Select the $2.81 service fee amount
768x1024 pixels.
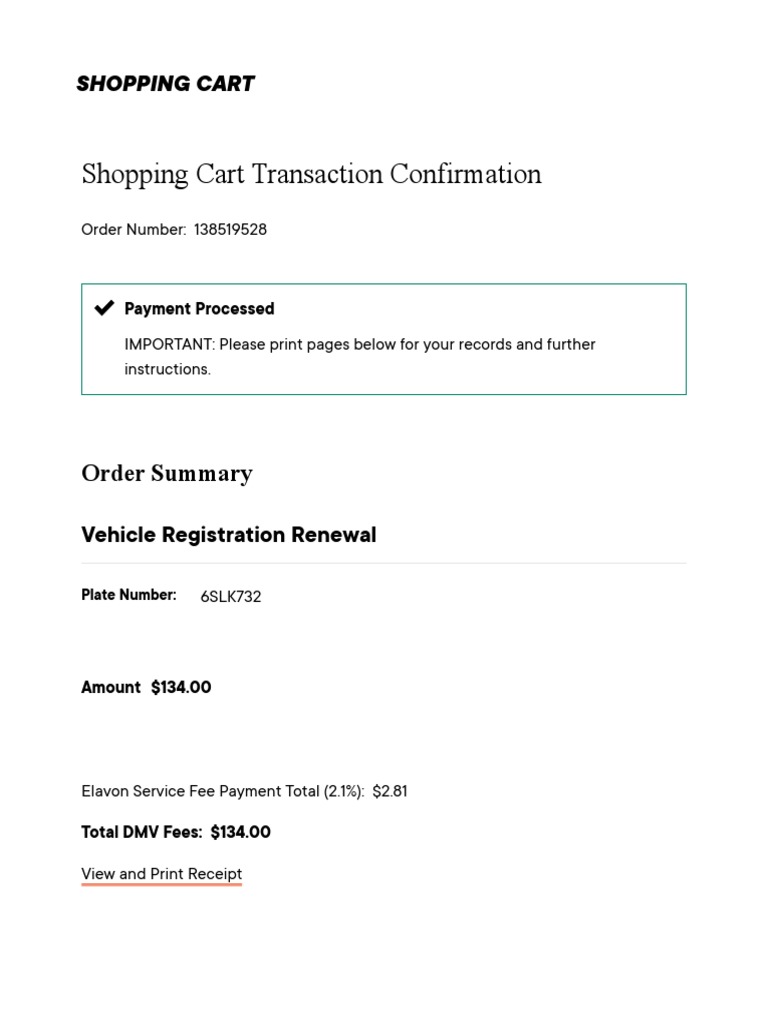tap(390, 792)
